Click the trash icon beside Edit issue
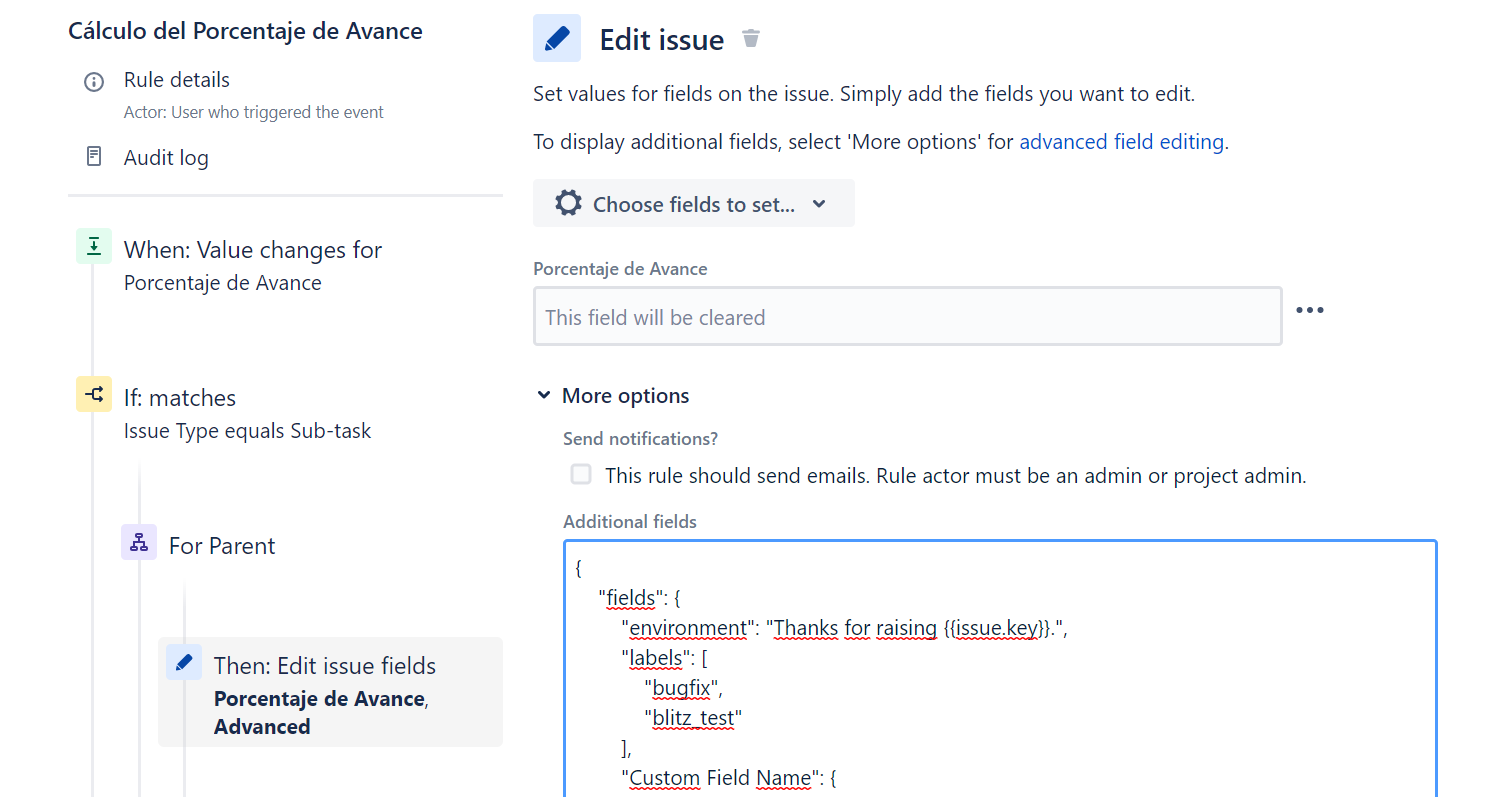Image resolution: width=1495 pixels, height=797 pixels. [x=751, y=39]
